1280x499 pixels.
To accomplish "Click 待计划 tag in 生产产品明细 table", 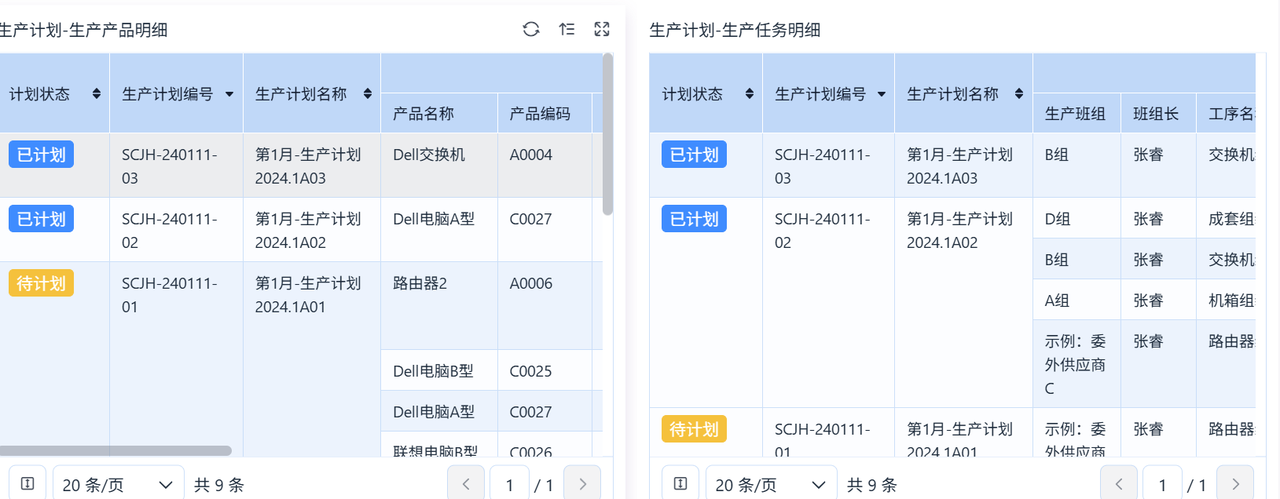I will (x=41, y=283).
